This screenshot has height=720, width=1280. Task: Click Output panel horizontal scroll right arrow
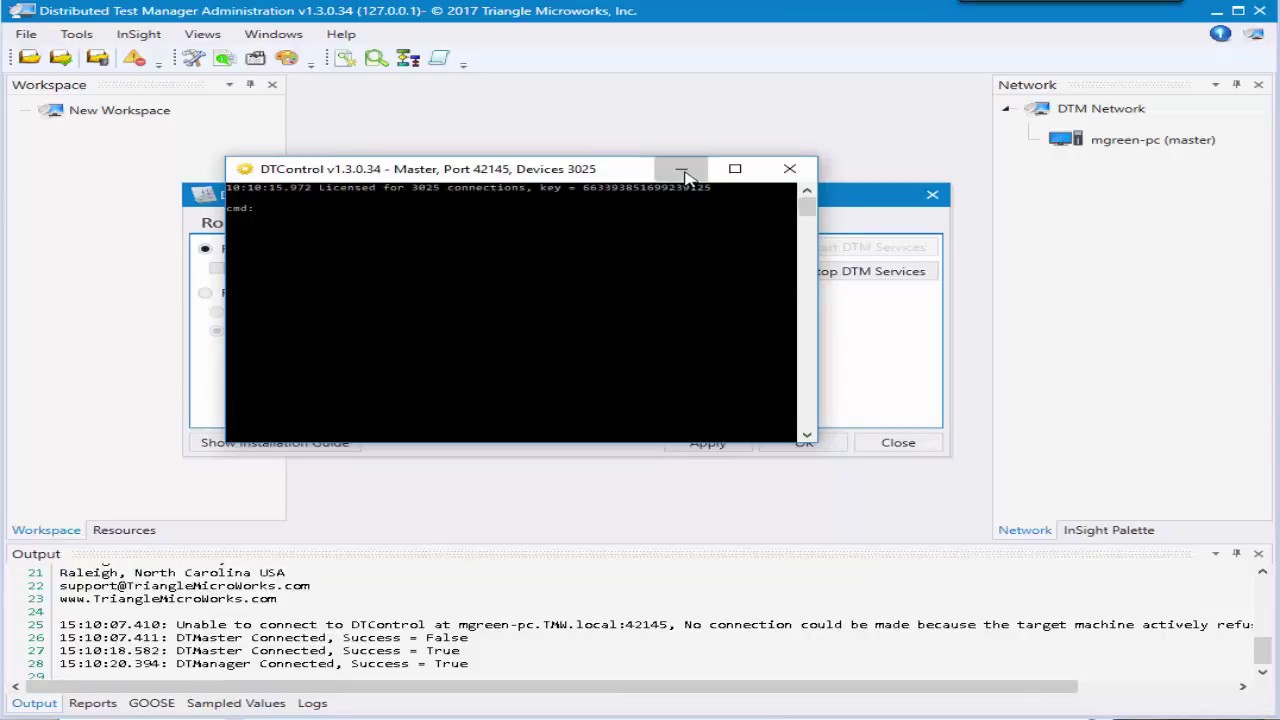pos(1243,686)
